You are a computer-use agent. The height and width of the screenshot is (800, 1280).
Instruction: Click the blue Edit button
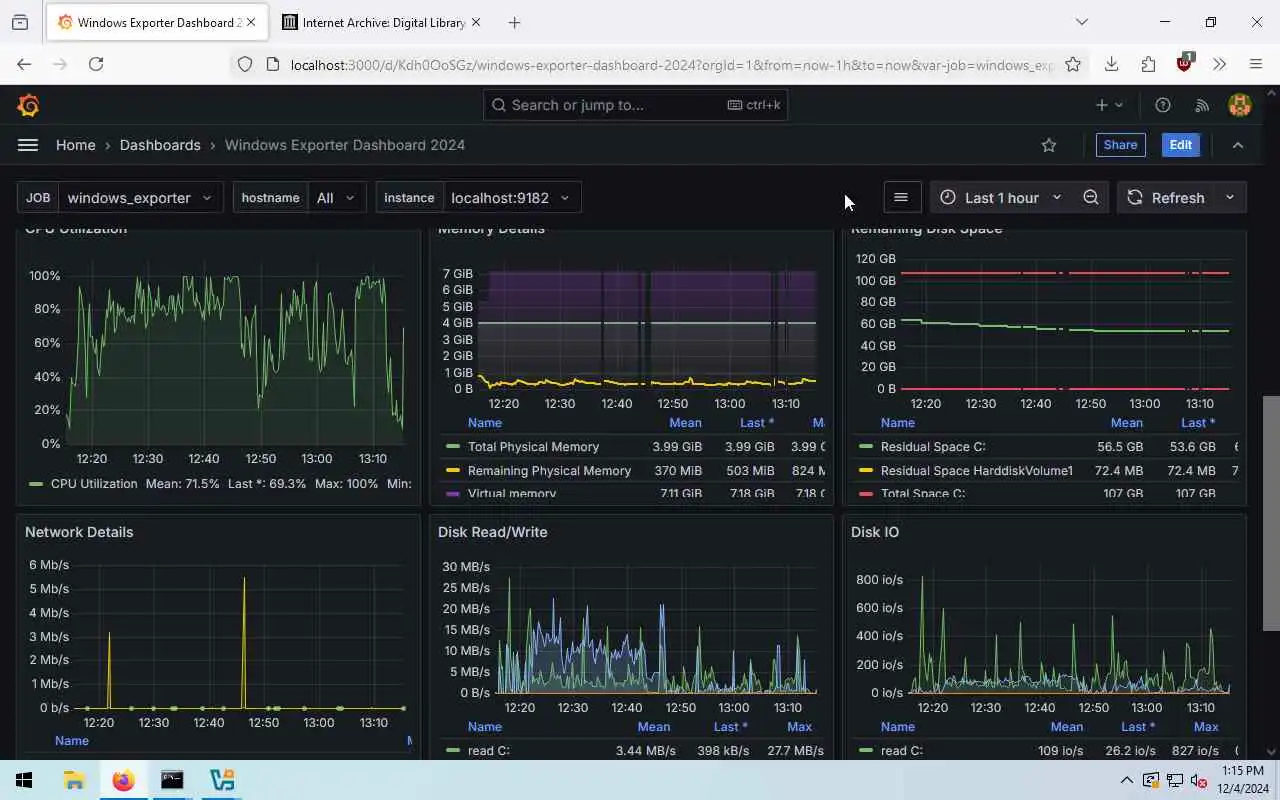(1180, 145)
